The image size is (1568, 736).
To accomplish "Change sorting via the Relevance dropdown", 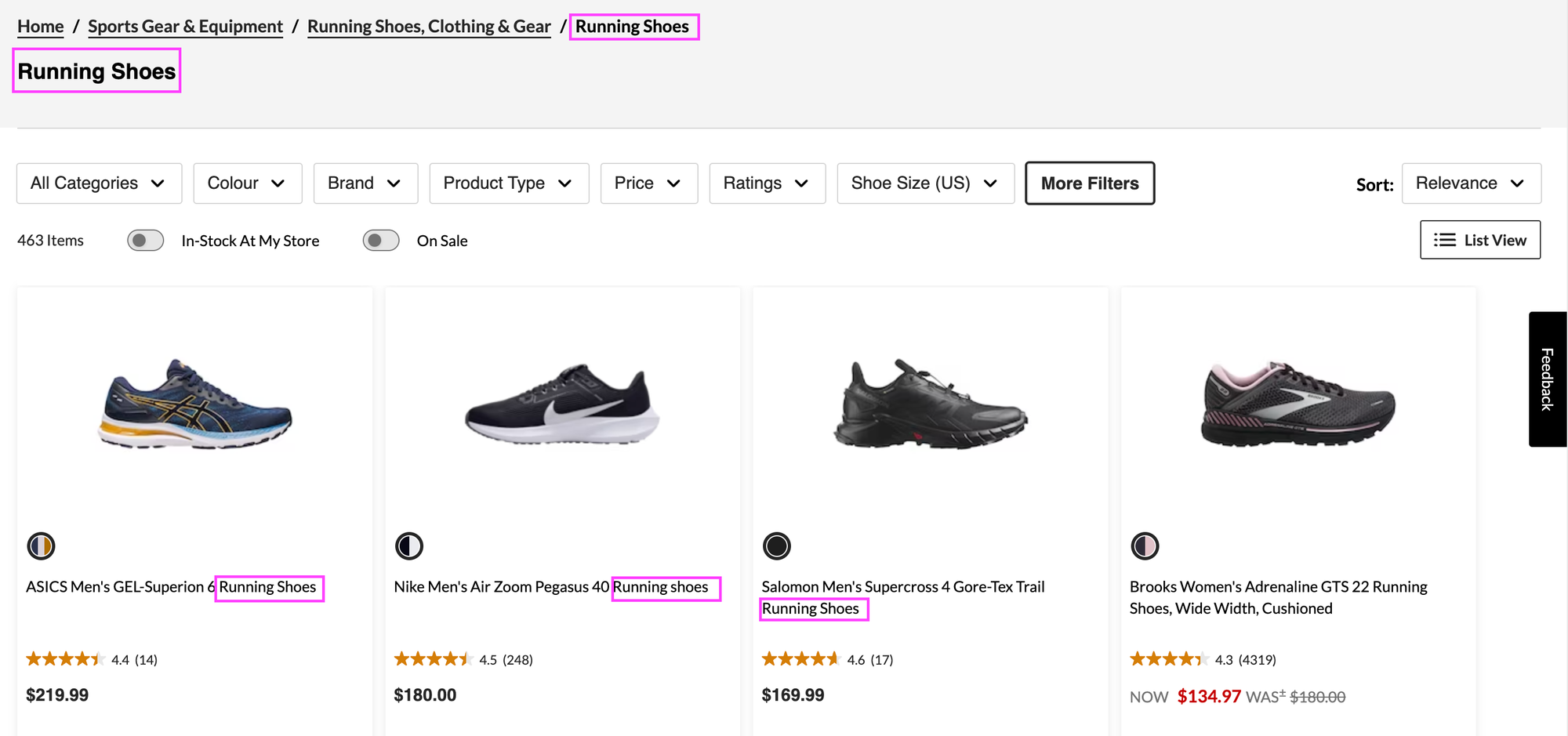I will pyautogui.click(x=1471, y=183).
